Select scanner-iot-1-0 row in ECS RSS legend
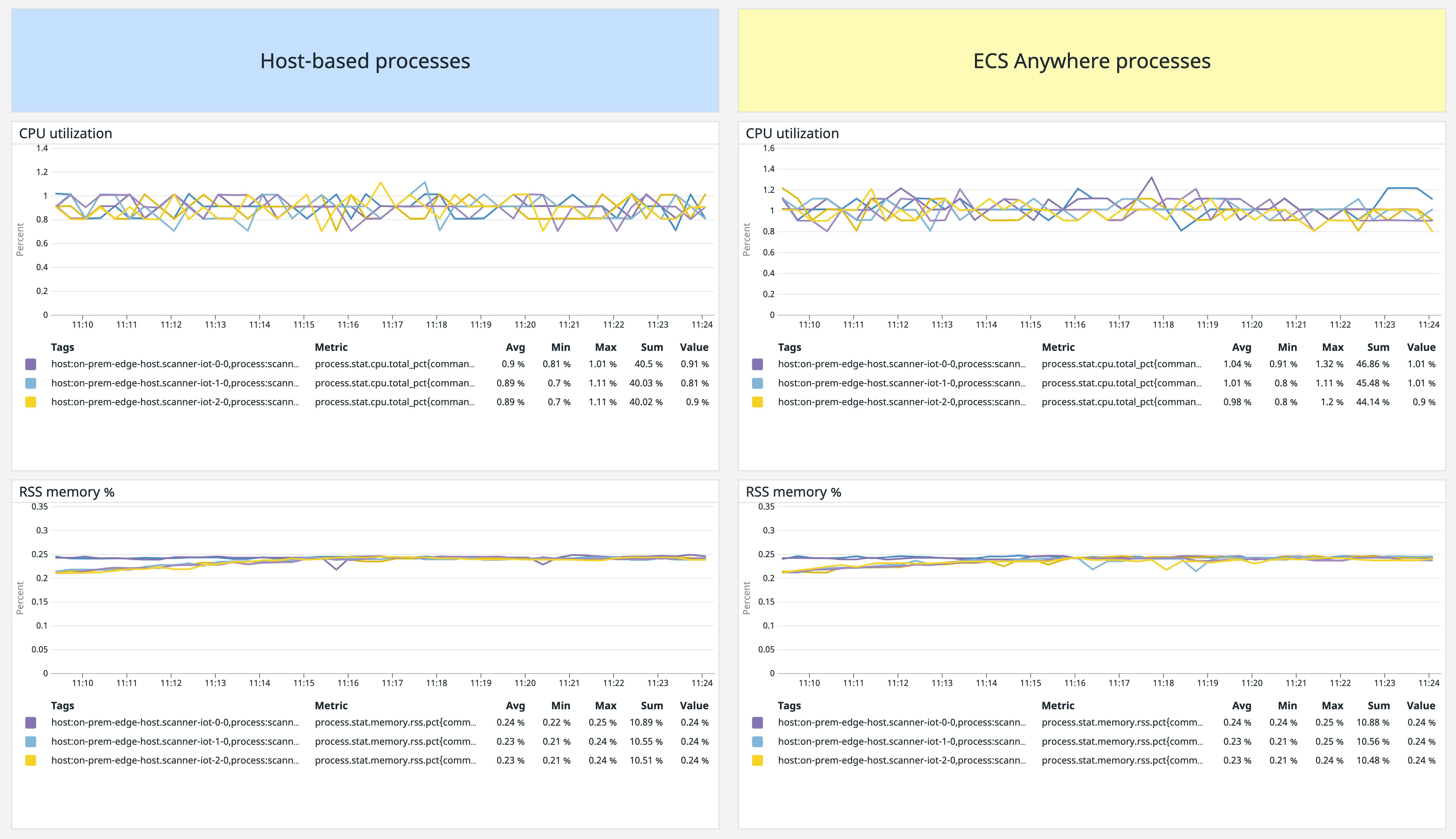This screenshot has height=839, width=1456. pyautogui.click(x=901, y=742)
